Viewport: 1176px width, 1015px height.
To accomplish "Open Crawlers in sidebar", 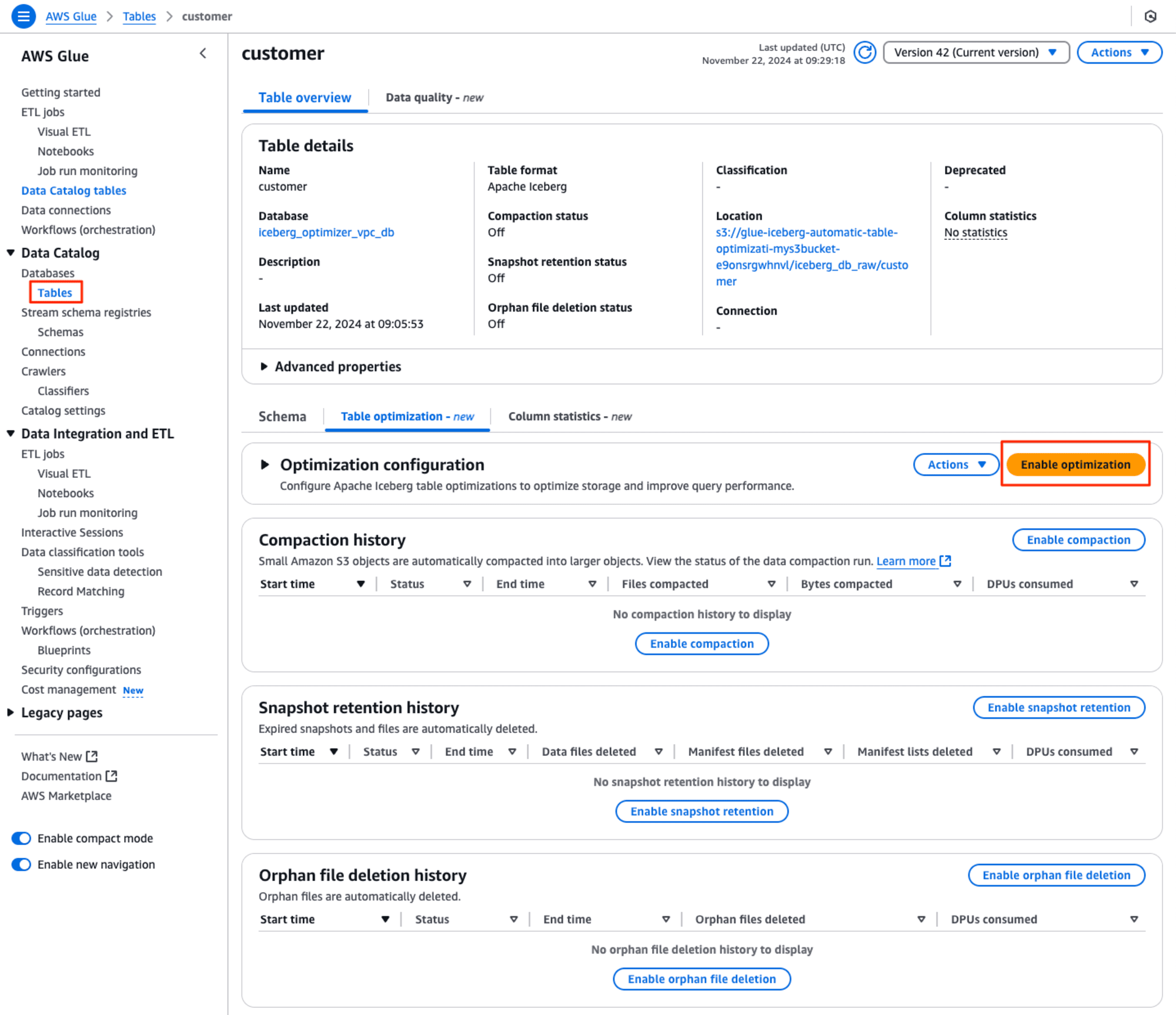I will point(44,371).
